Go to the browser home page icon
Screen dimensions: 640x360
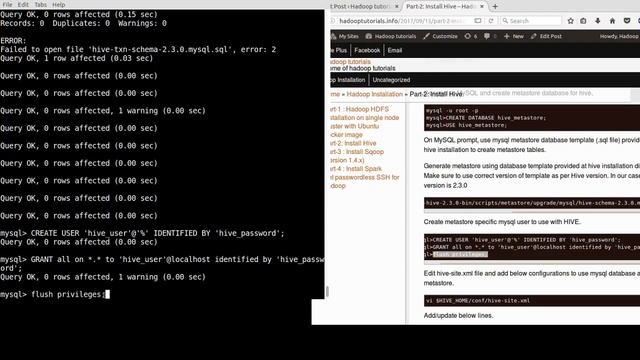pyautogui.click(x=612, y=21)
